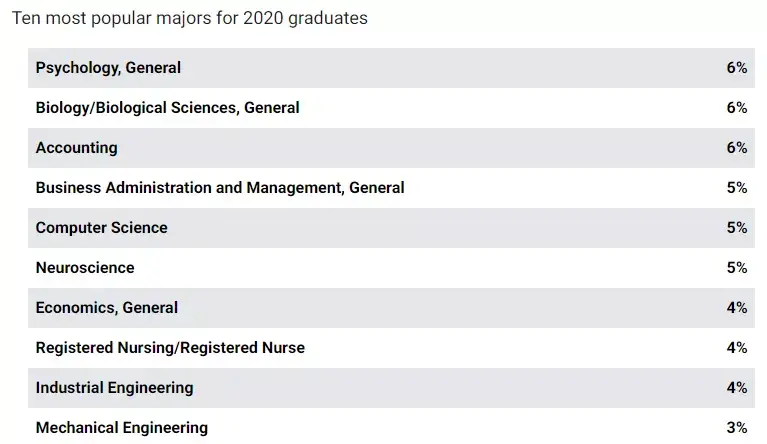The image size is (767, 444).
Task: Select the 5% value for Neuroscience
Action: pyautogui.click(x=737, y=268)
